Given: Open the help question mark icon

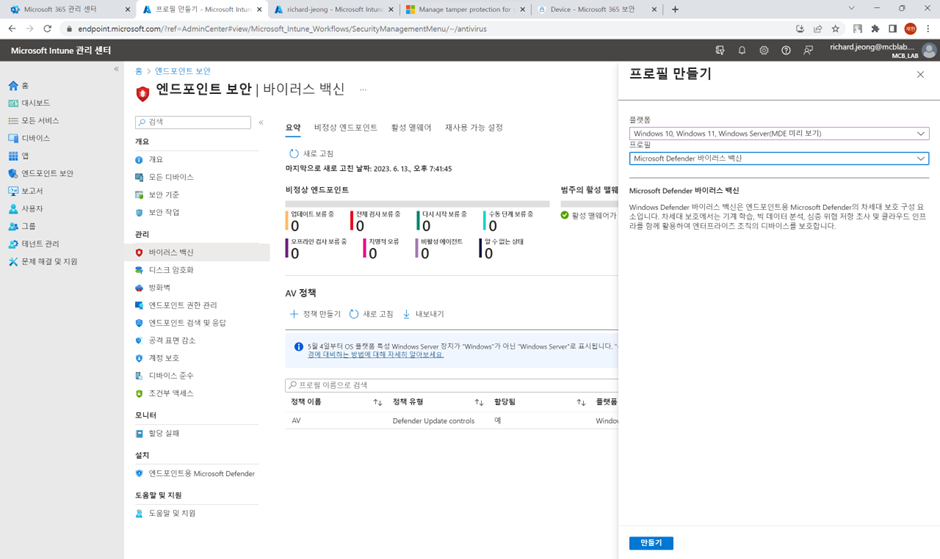Looking at the screenshot, I should tap(786, 50).
